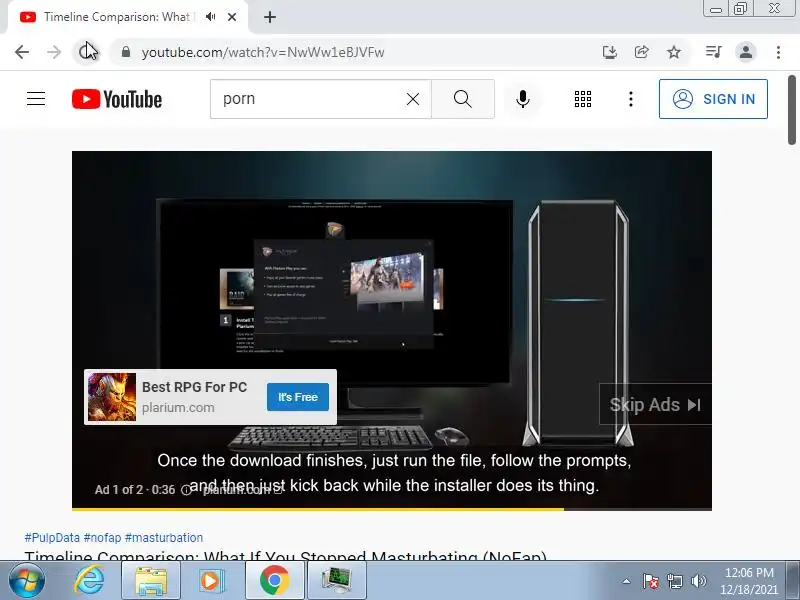Go back with the browser back arrow
The width and height of the screenshot is (800, 600).
22,52
